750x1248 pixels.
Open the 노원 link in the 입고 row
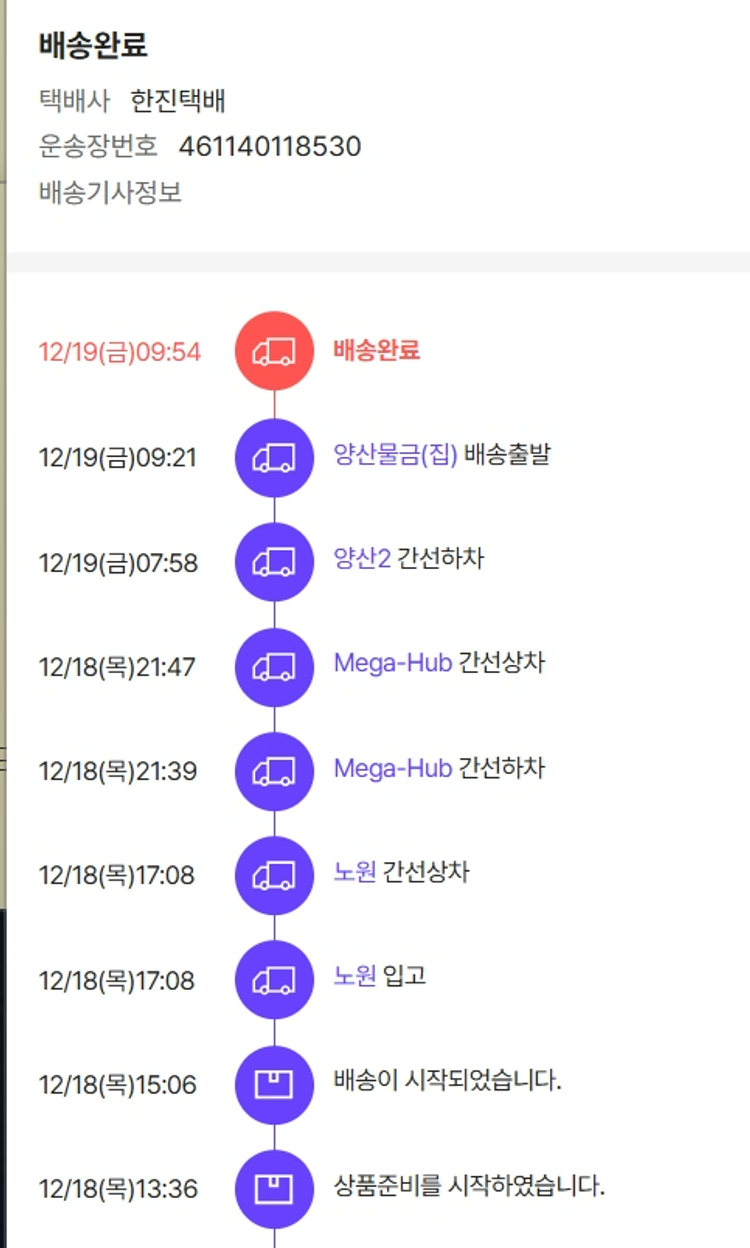(355, 977)
